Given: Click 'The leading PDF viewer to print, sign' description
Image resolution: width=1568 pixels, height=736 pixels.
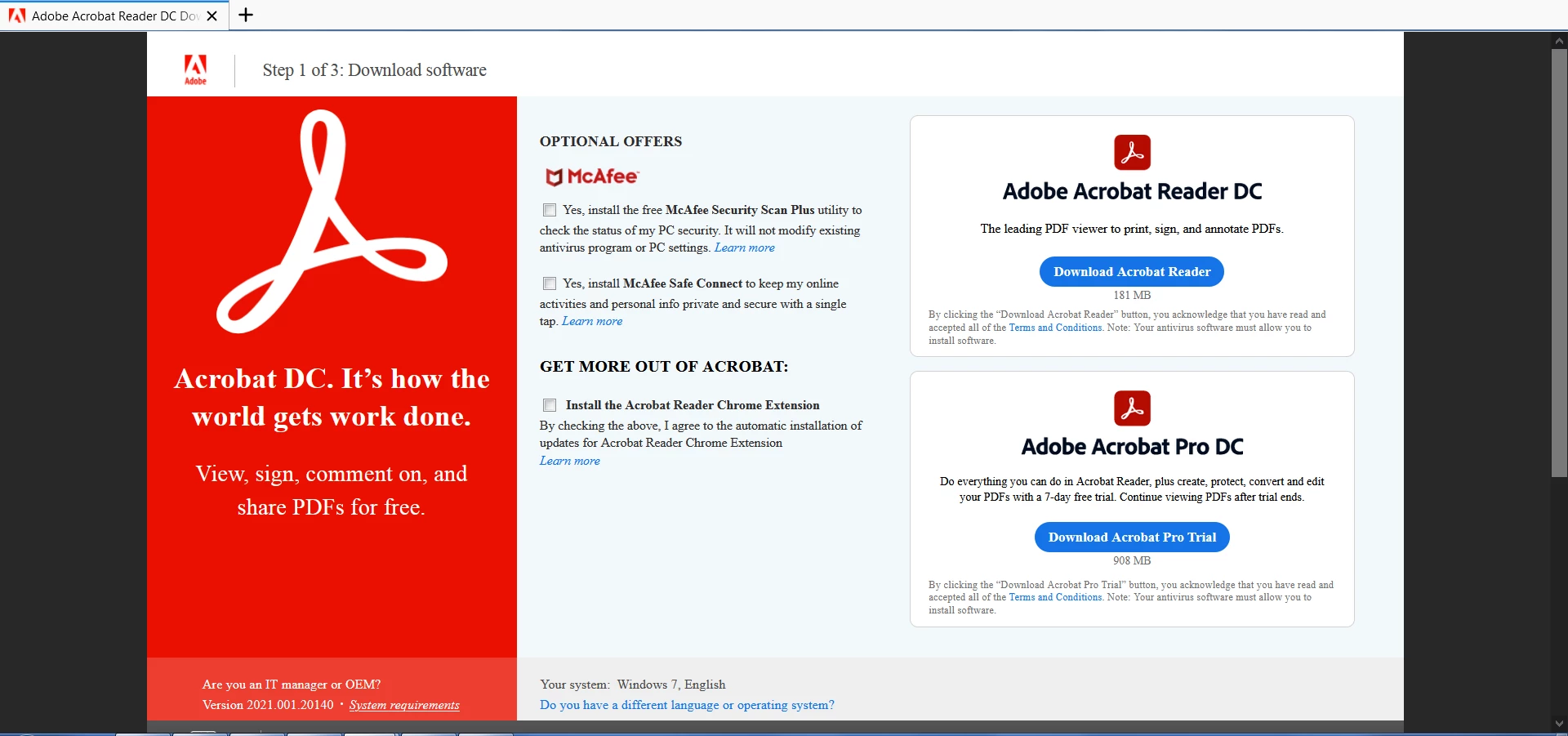Looking at the screenshot, I should [1132, 229].
